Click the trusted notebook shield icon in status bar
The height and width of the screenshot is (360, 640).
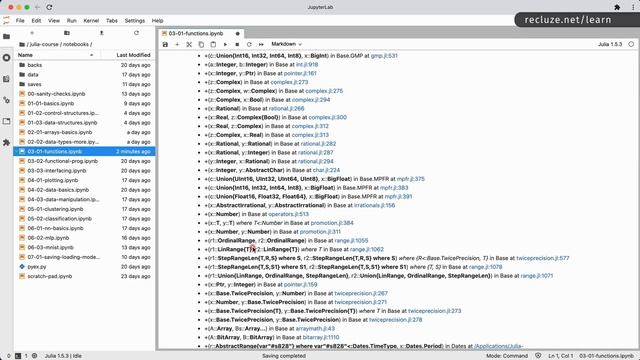tap(538, 356)
